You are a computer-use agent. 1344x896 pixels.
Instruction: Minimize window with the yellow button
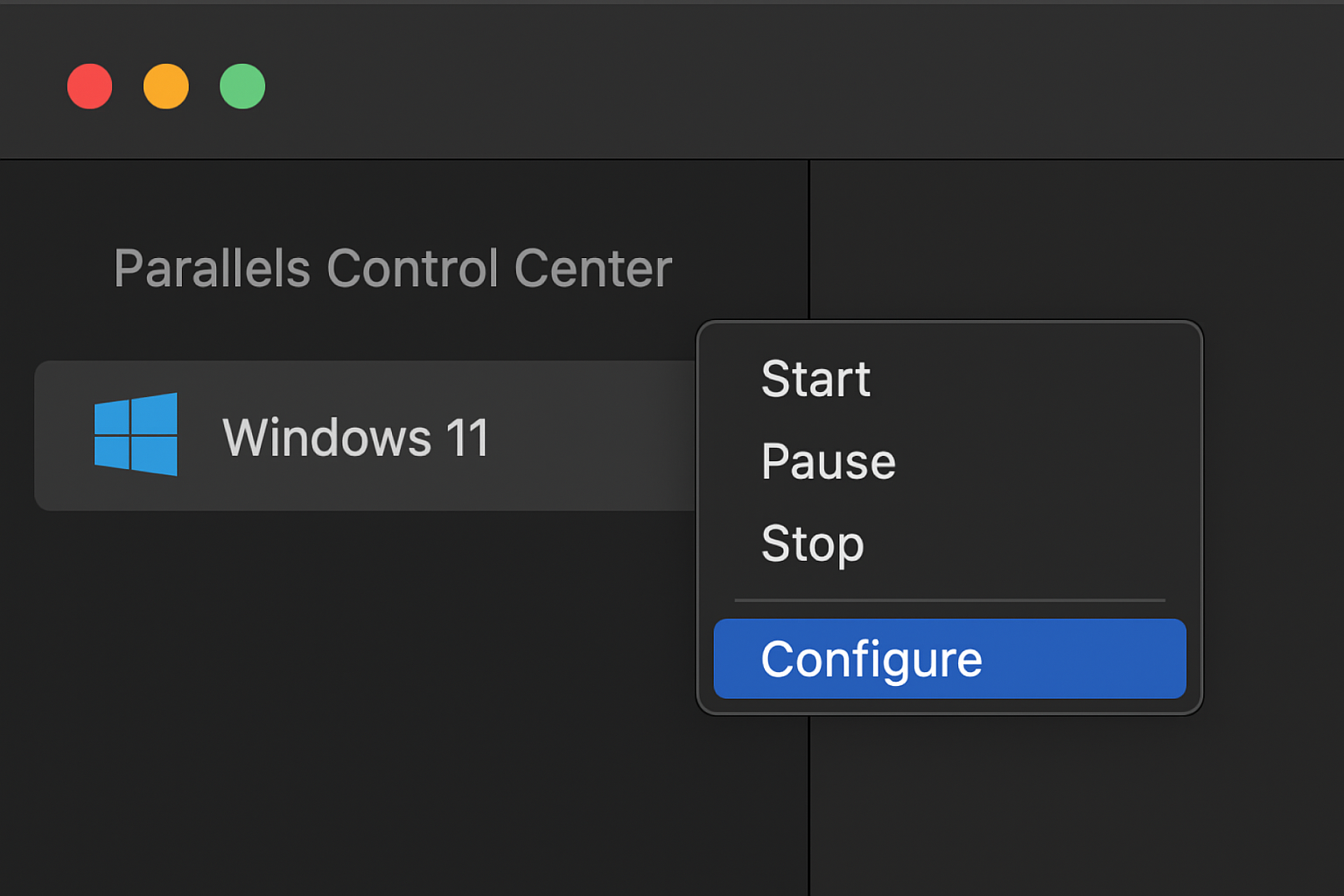166,87
